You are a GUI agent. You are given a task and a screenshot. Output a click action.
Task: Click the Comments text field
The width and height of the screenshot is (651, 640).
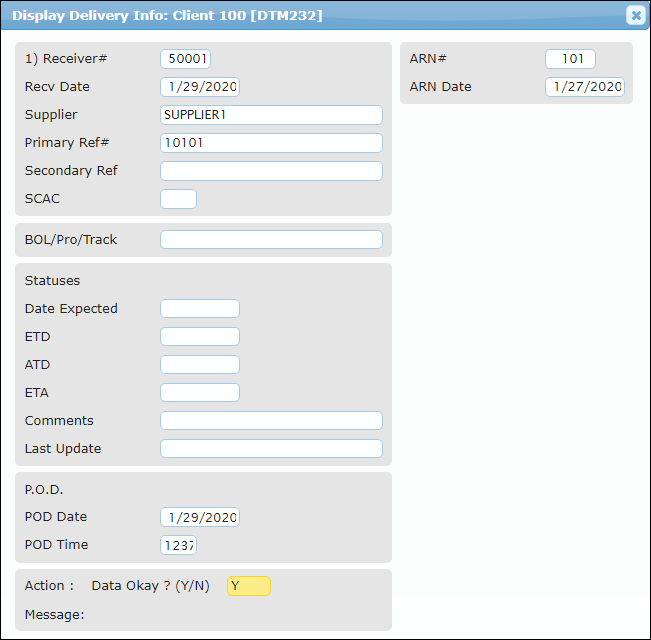pyautogui.click(x=271, y=421)
